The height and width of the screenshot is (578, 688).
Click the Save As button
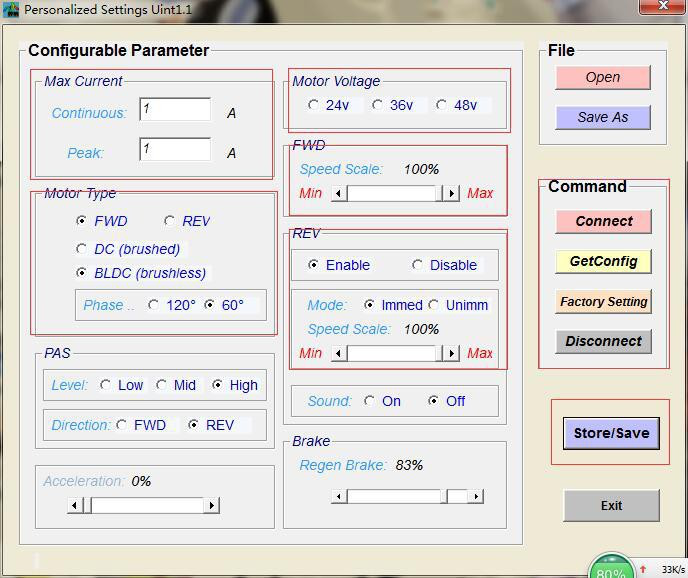pos(602,117)
